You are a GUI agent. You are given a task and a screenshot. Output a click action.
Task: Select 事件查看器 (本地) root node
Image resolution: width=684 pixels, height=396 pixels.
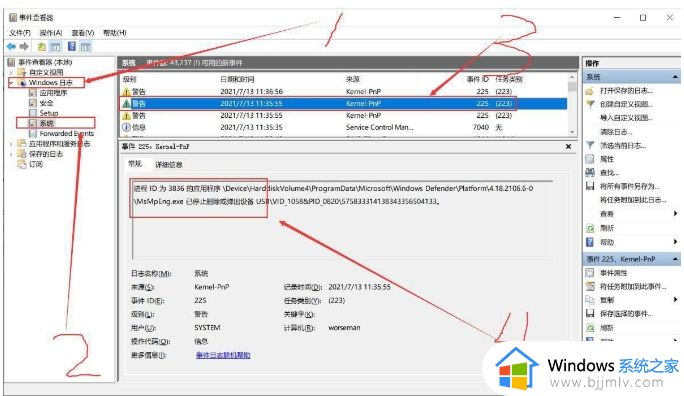coord(45,62)
